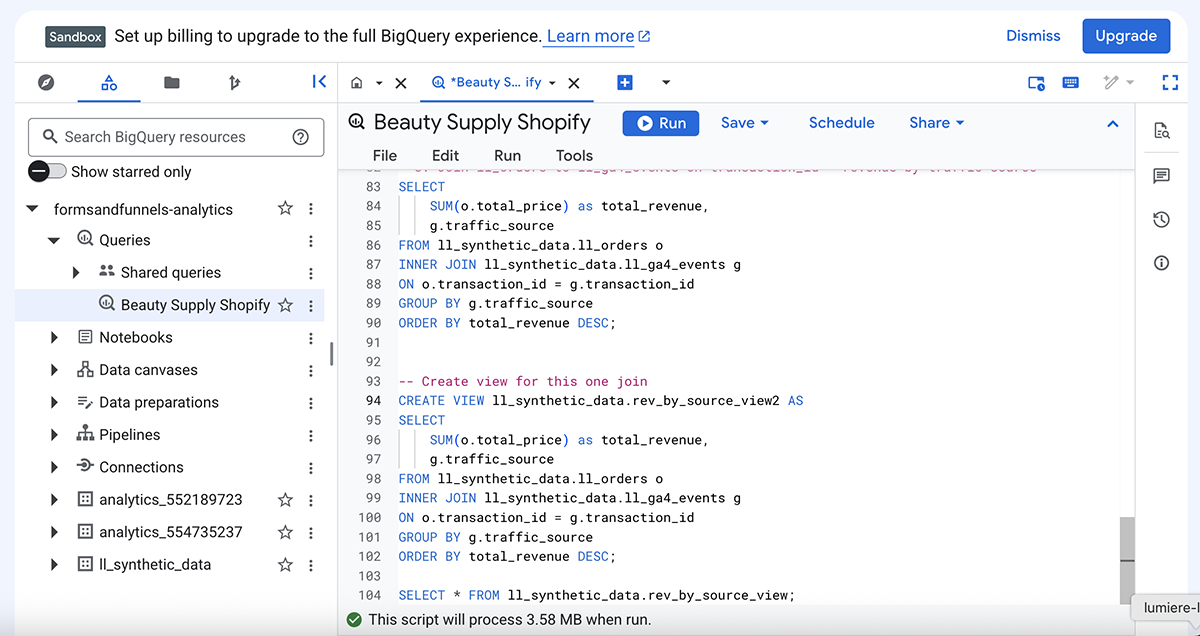Star the analytics_554735237 dataset
Screen dimensions: 1200x636
point(285,532)
